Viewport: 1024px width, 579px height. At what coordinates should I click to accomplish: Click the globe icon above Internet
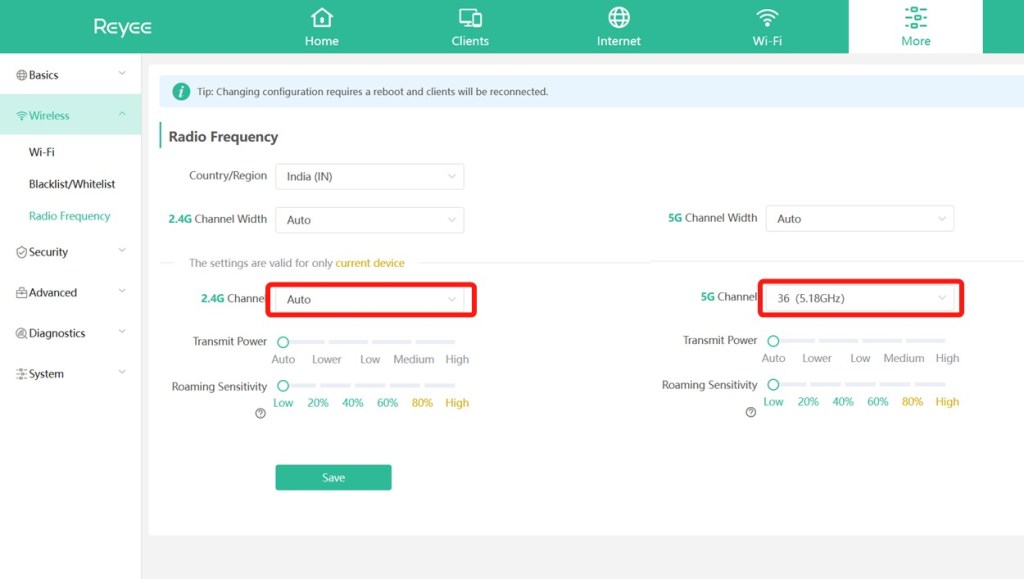tap(618, 18)
